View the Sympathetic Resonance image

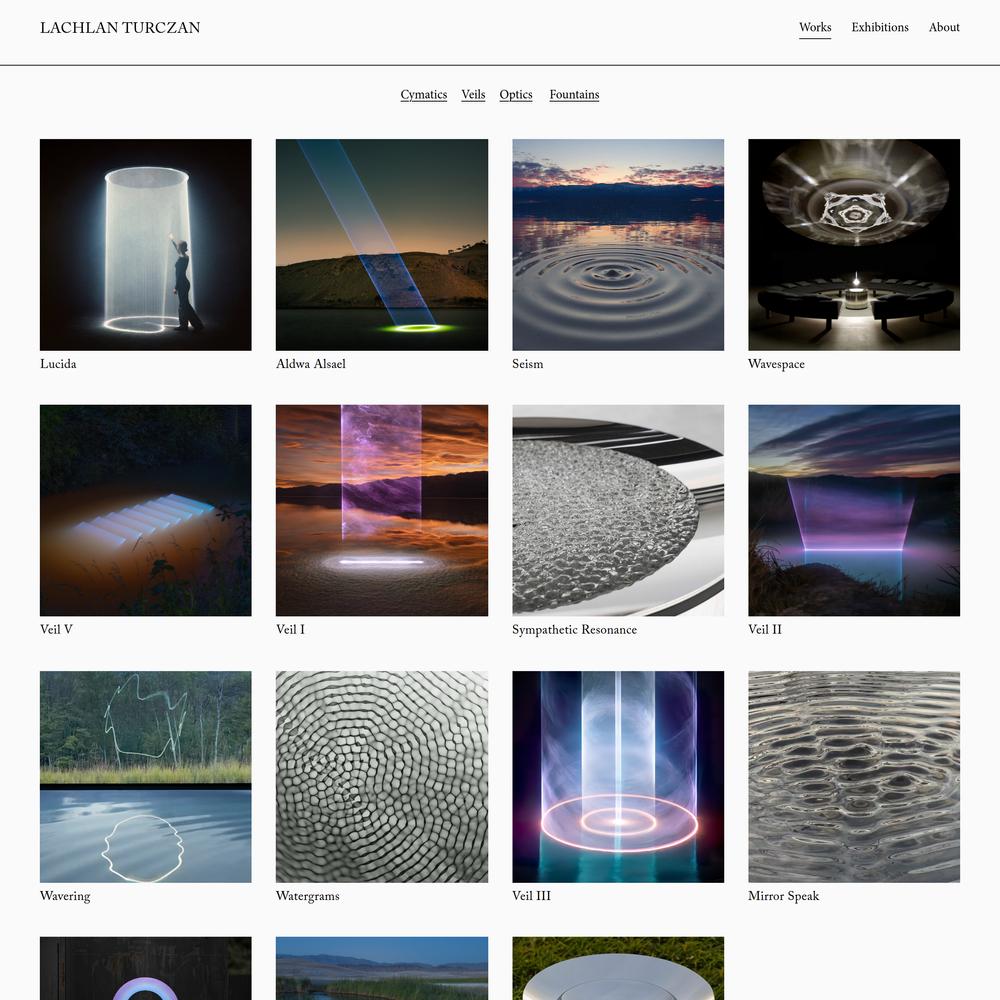click(x=618, y=510)
